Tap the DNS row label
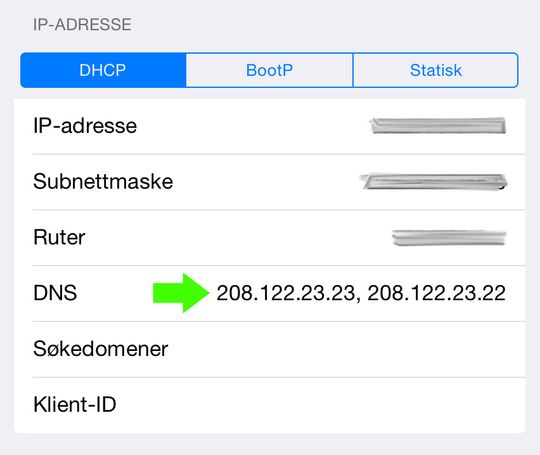The width and height of the screenshot is (540, 455). click(x=55, y=293)
